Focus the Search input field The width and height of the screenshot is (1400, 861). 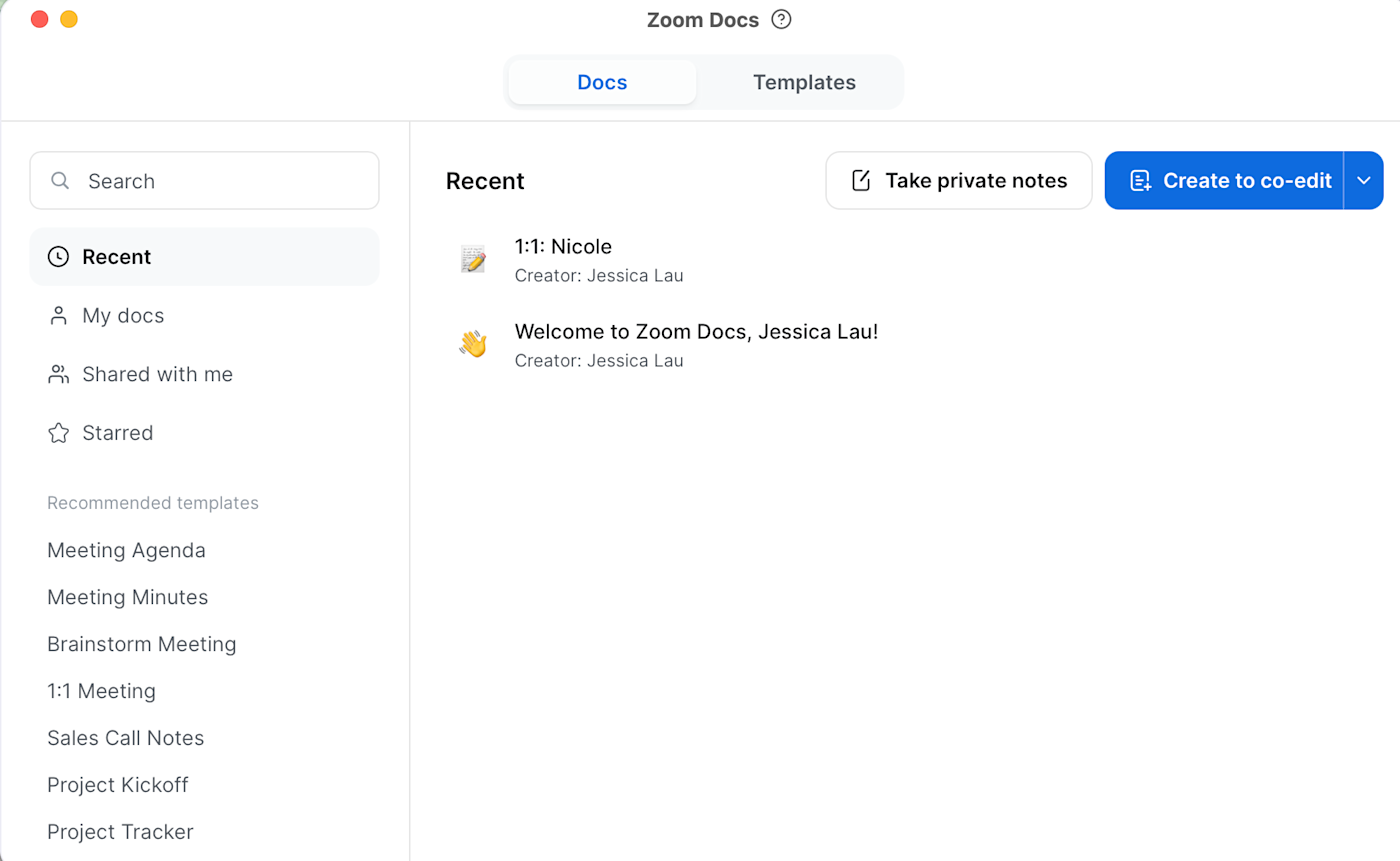pyautogui.click(x=204, y=181)
